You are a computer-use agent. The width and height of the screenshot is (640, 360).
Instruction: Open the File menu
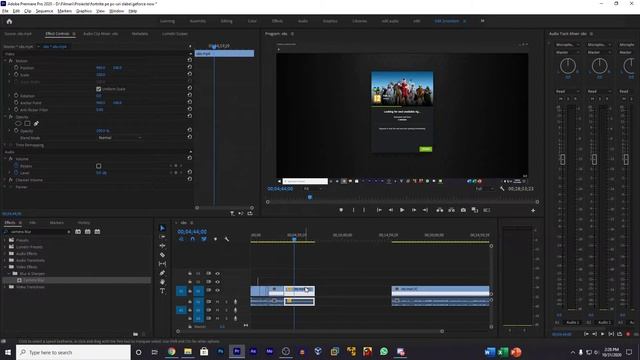[5, 11]
